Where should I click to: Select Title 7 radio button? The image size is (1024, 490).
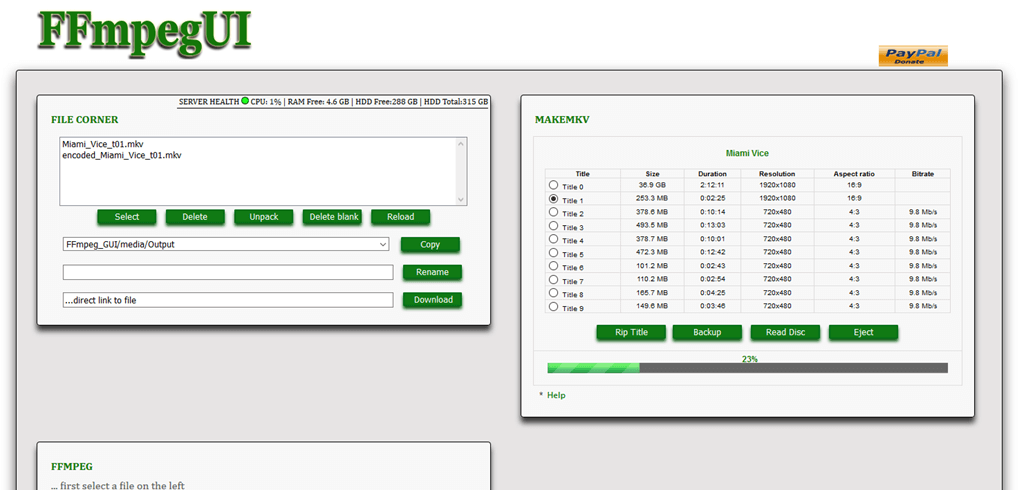(554, 280)
